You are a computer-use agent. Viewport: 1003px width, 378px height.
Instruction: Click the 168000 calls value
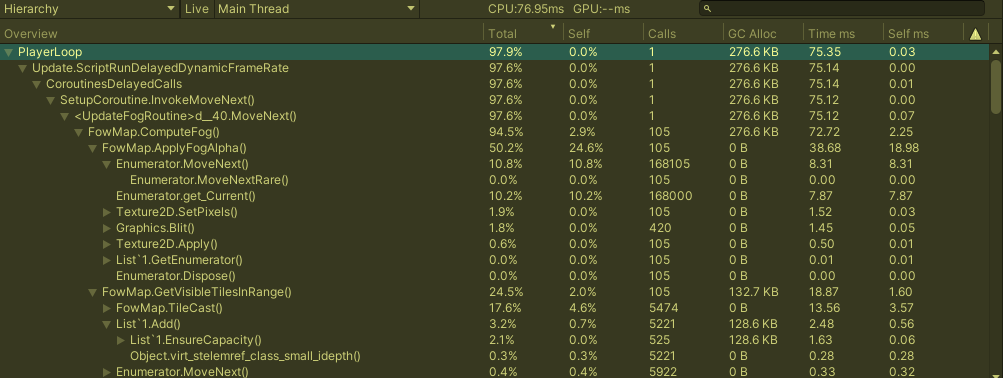coord(670,196)
